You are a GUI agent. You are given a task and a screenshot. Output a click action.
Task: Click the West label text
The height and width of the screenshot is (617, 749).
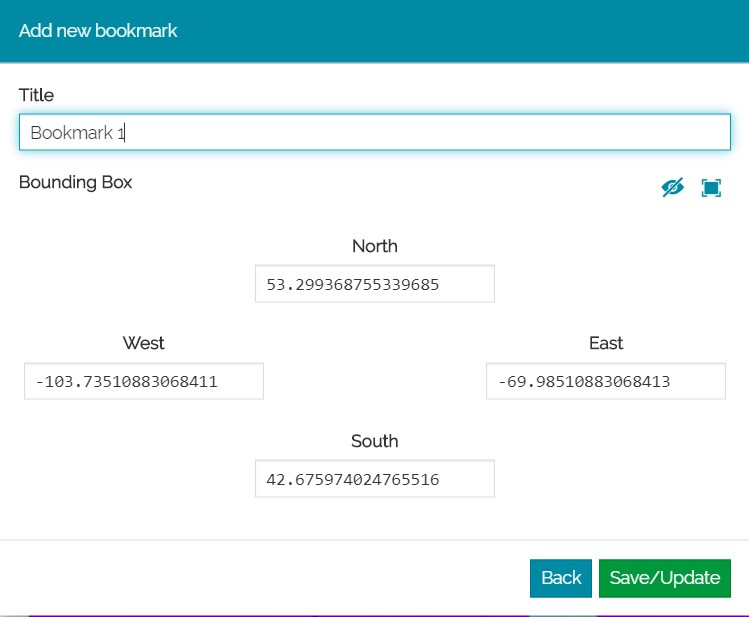pyautogui.click(x=143, y=343)
